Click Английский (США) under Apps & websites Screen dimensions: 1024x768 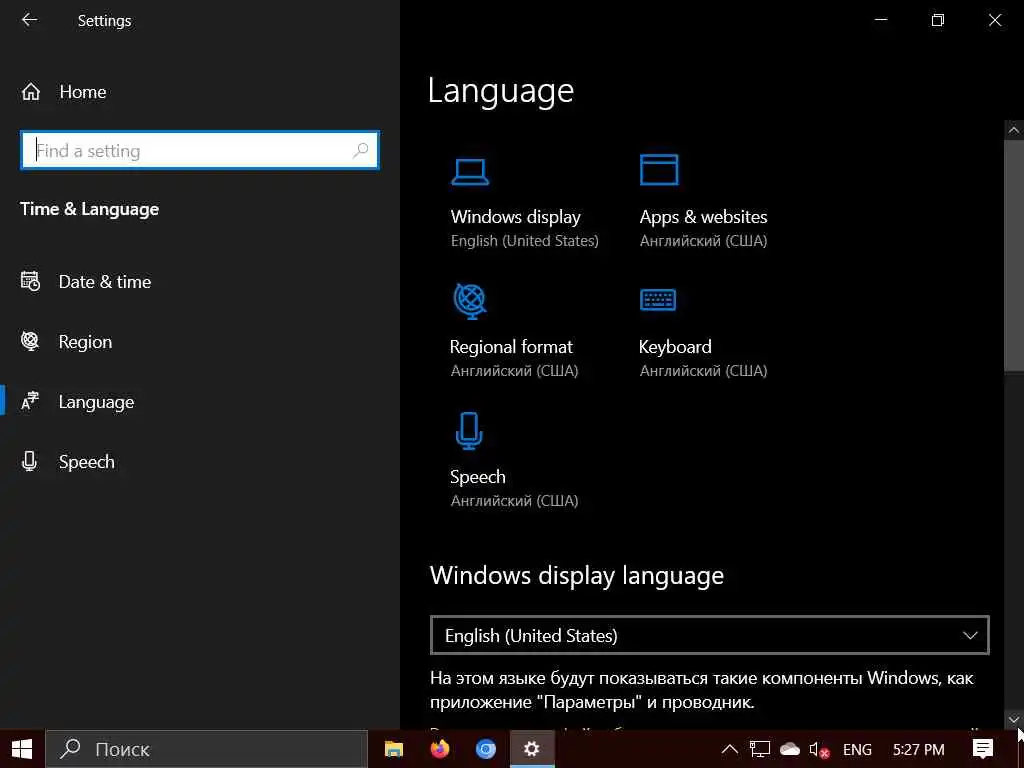click(703, 240)
